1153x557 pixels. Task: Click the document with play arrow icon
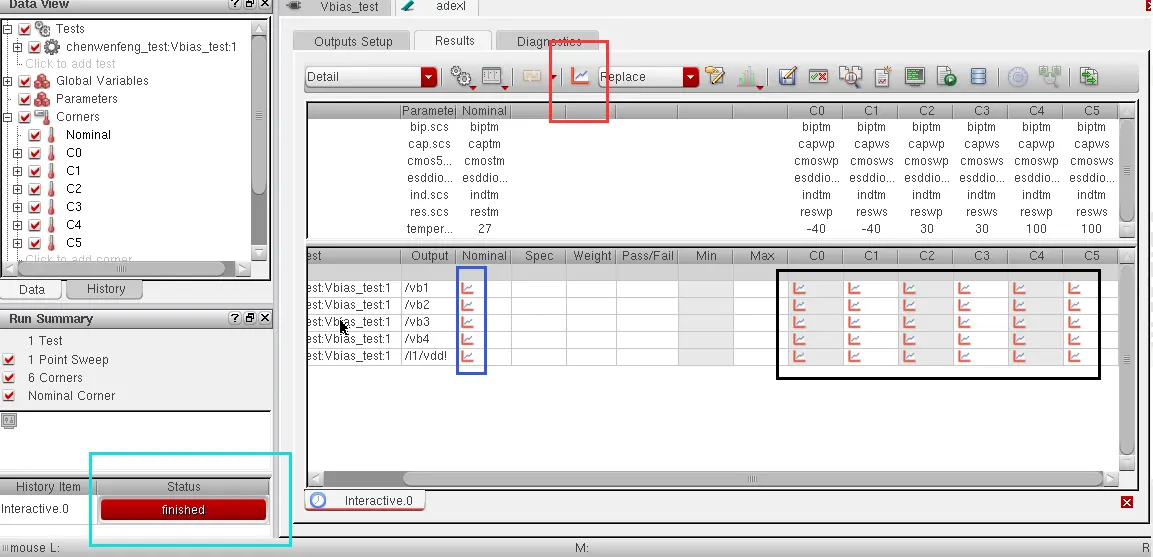click(x=946, y=76)
